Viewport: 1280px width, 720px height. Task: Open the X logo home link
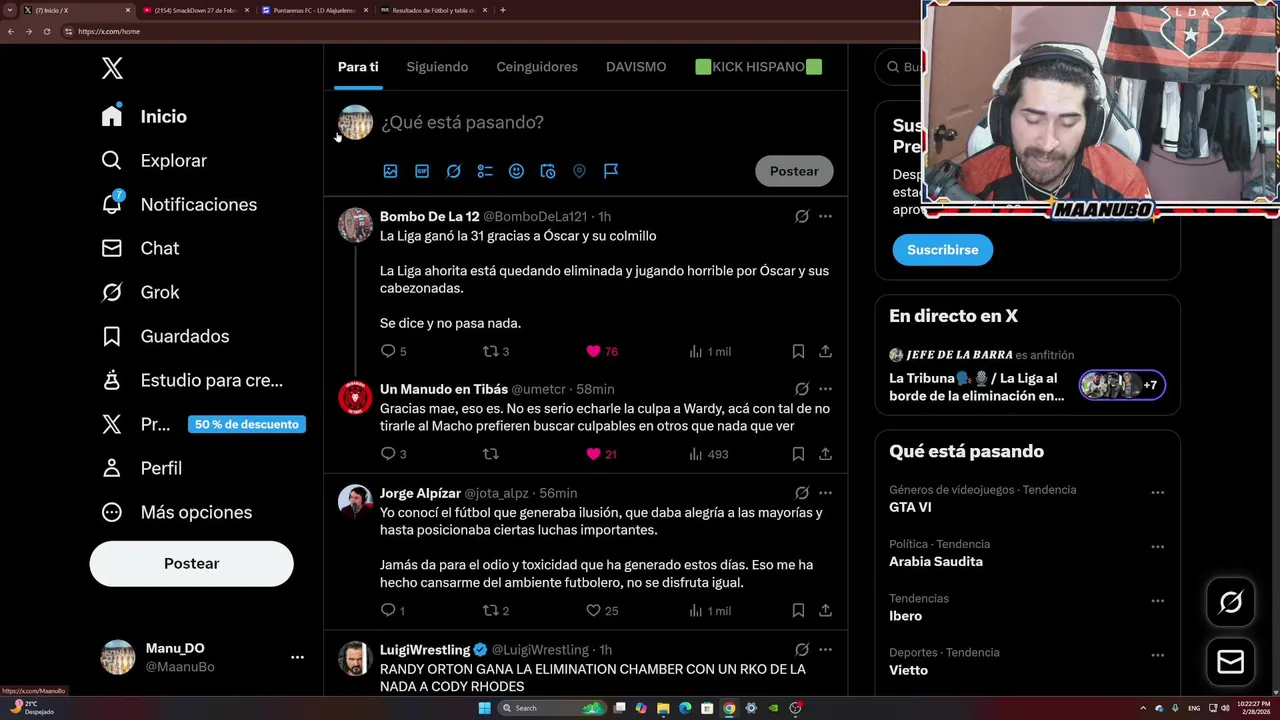(x=112, y=68)
